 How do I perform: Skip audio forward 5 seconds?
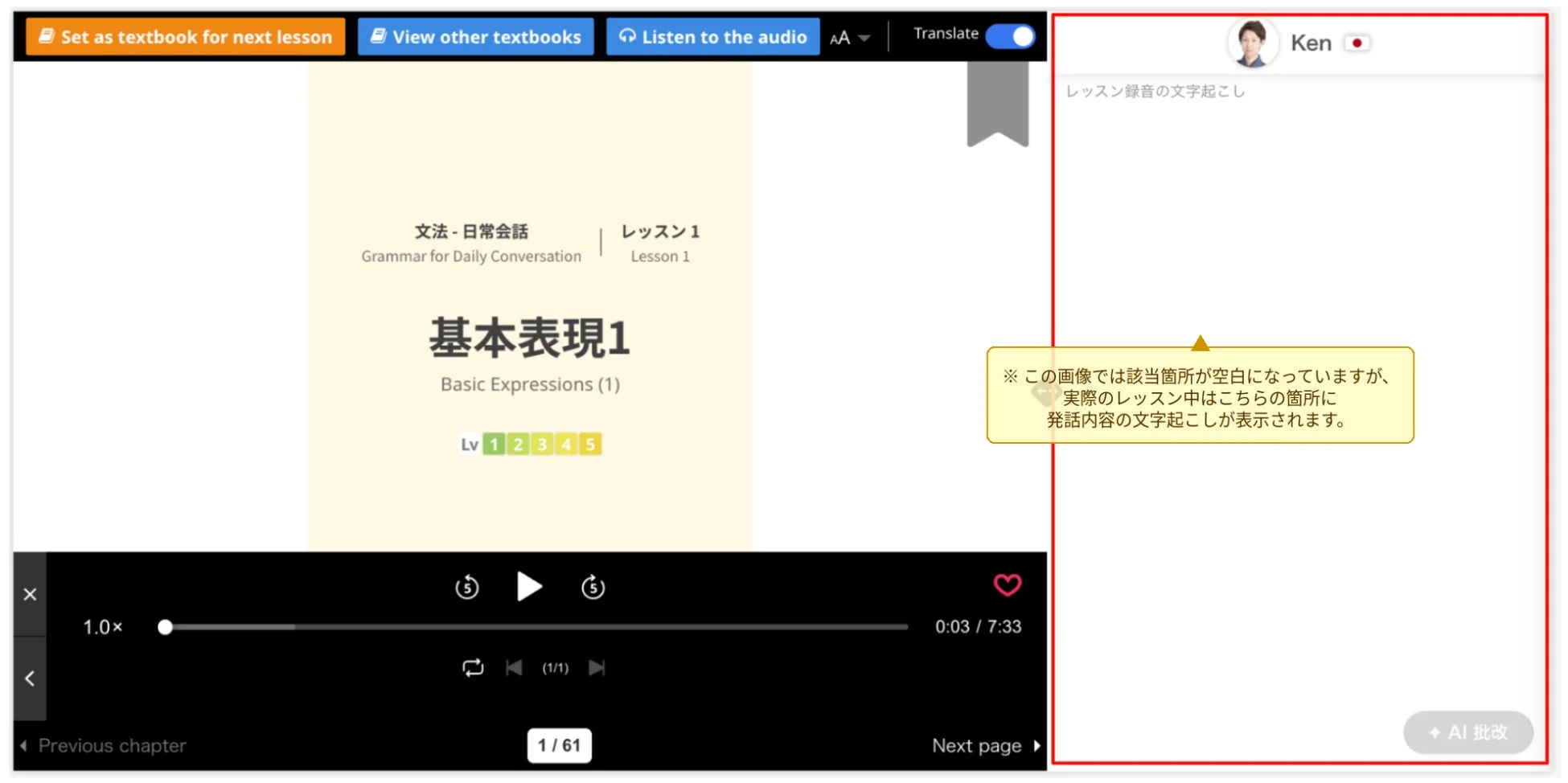[x=593, y=587]
